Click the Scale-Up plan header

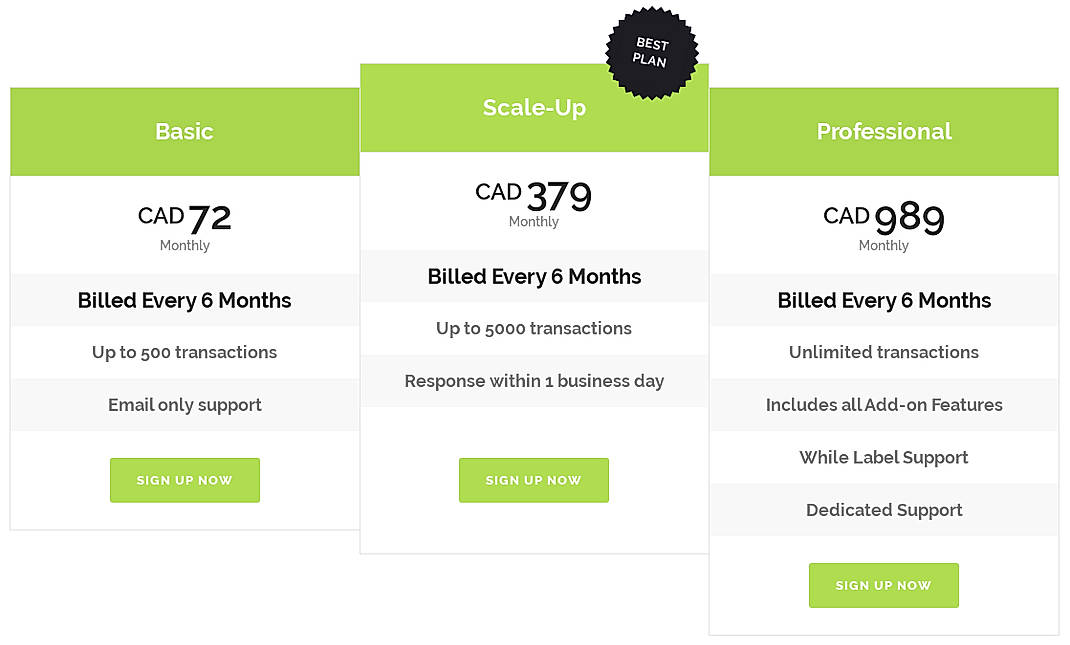click(x=533, y=108)
